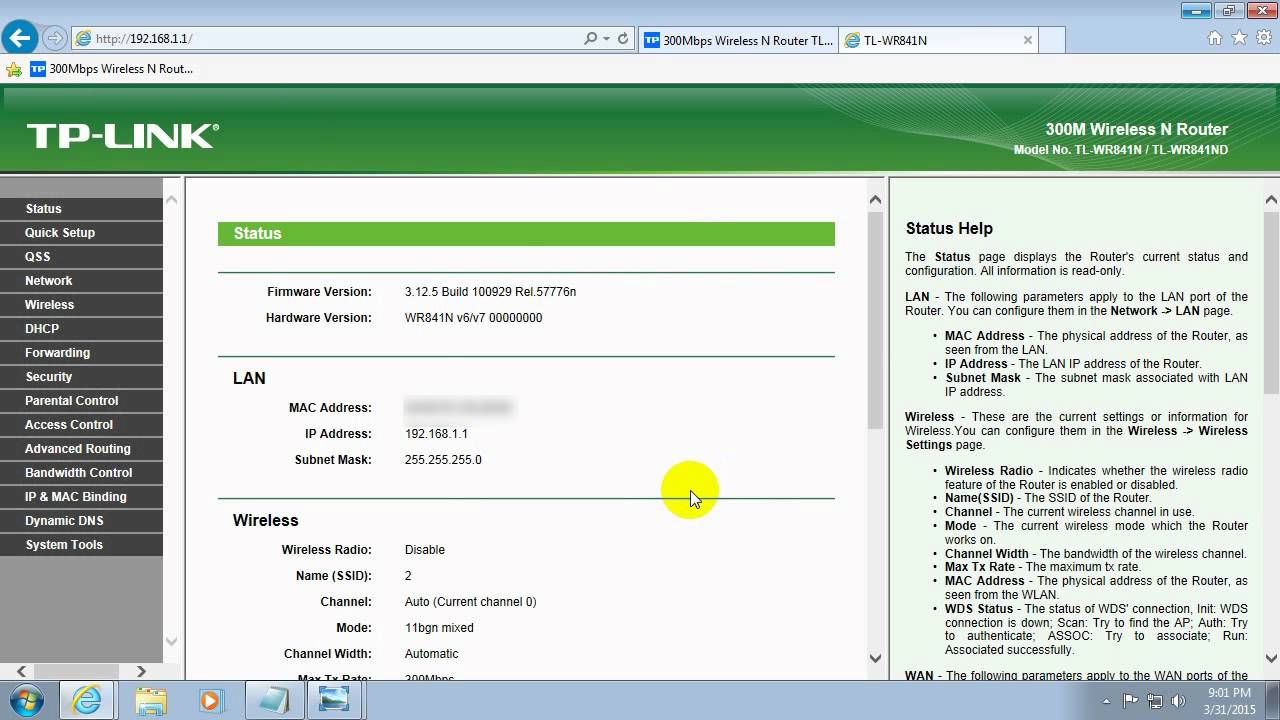Click the network tray icon

1155,700
